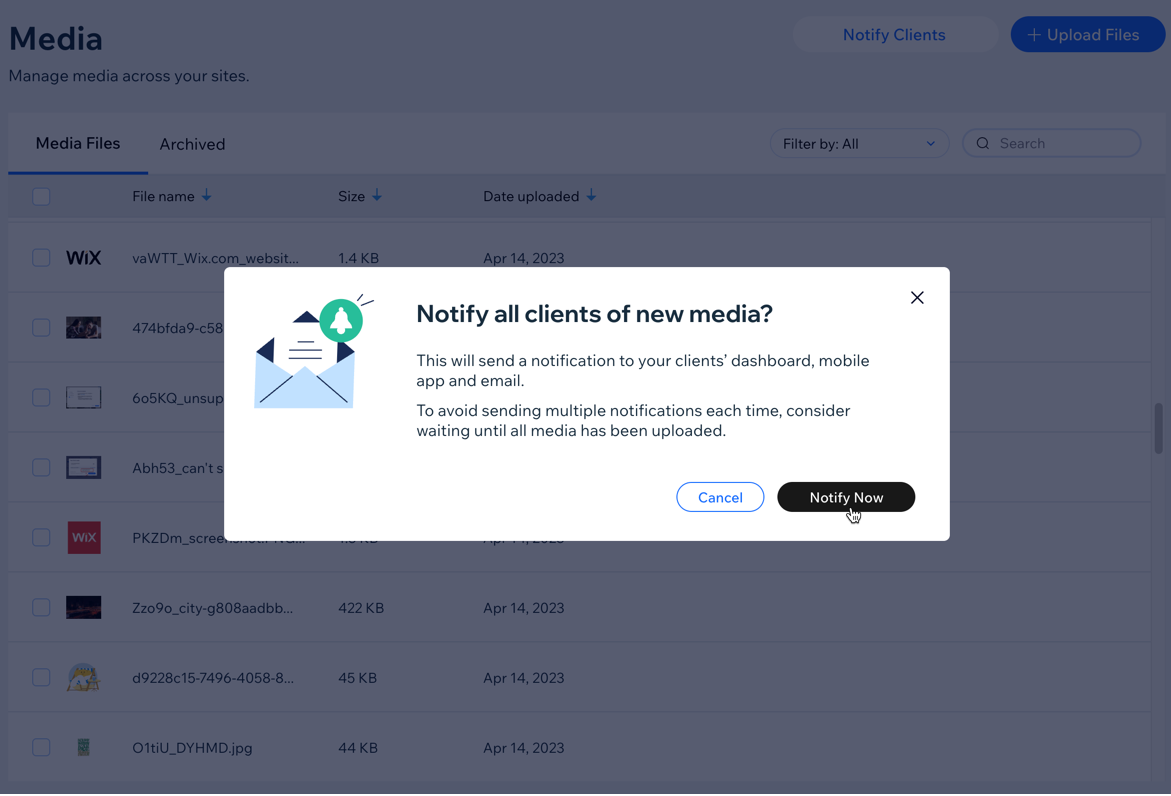Open the Media Files tab
Viewport: 1171px width, 796px height.
[x=78, y=144]
